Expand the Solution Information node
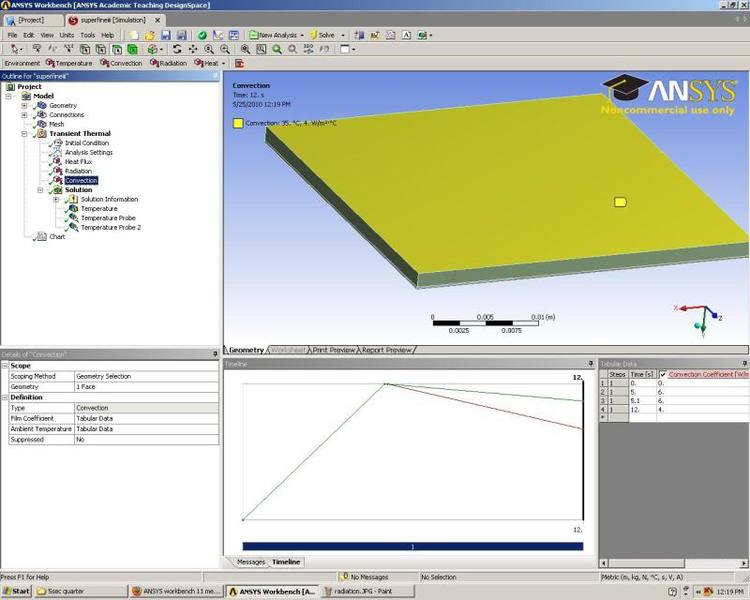750x600 pixels. [56, 199]
